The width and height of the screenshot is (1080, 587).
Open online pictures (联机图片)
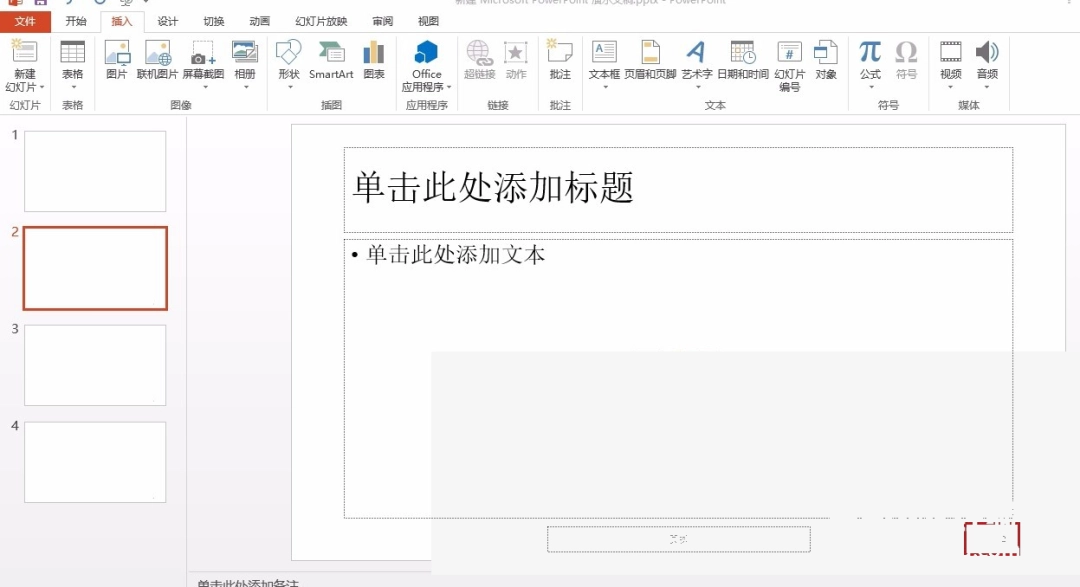[x=158, y=52]
